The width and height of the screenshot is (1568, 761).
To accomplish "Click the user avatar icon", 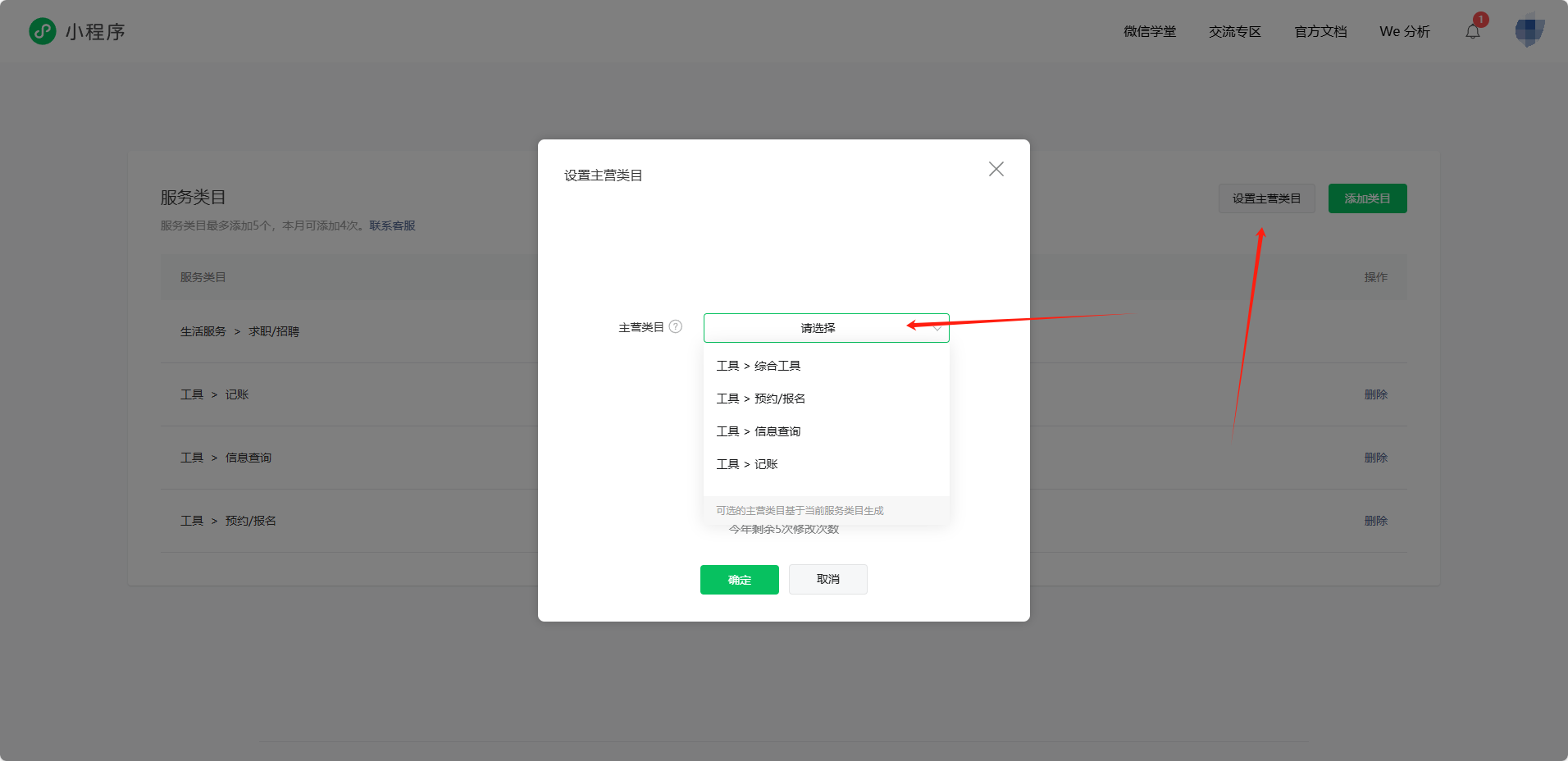I will point(1529,31).
